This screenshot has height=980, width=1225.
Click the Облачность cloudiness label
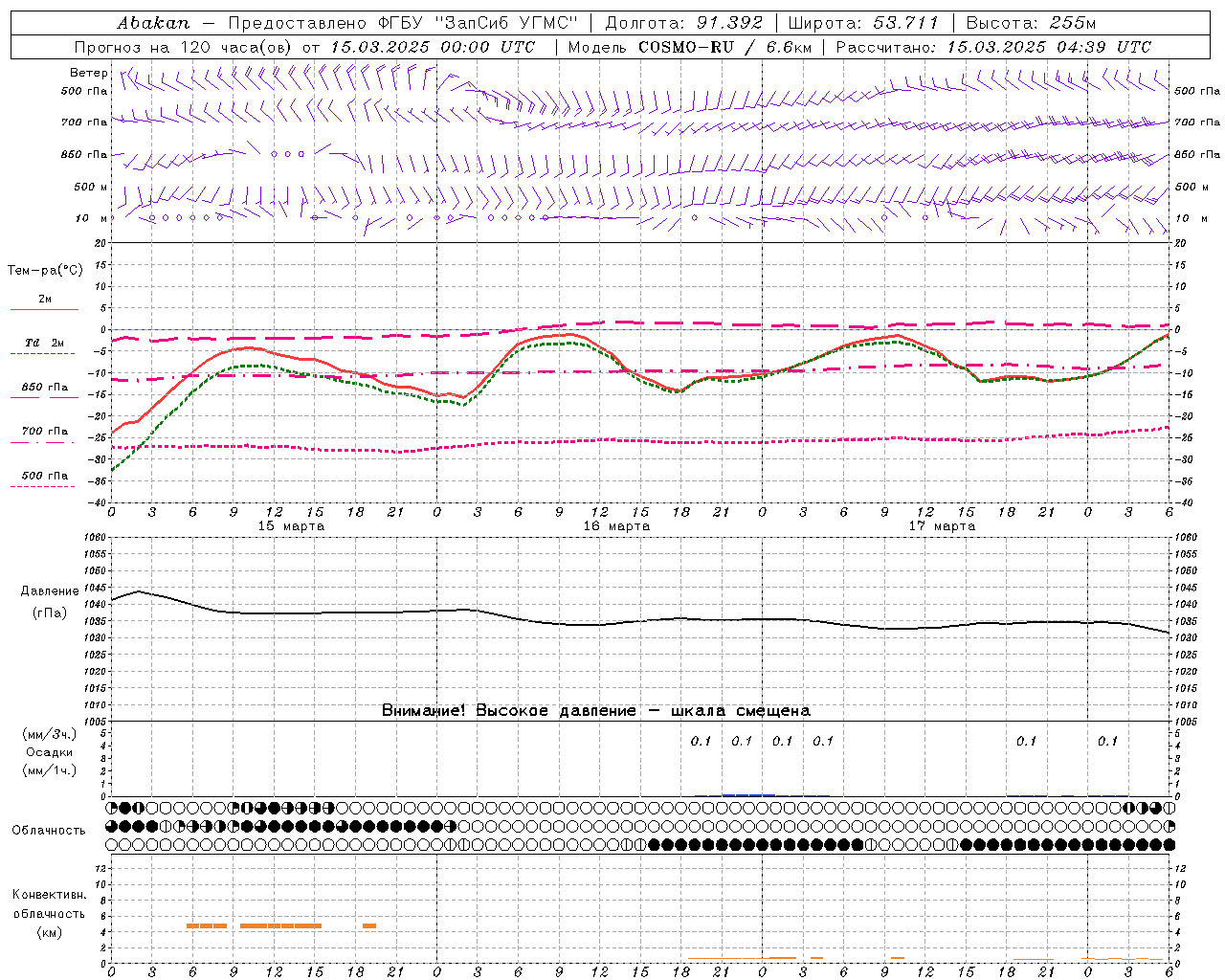[x=49, y=831]
